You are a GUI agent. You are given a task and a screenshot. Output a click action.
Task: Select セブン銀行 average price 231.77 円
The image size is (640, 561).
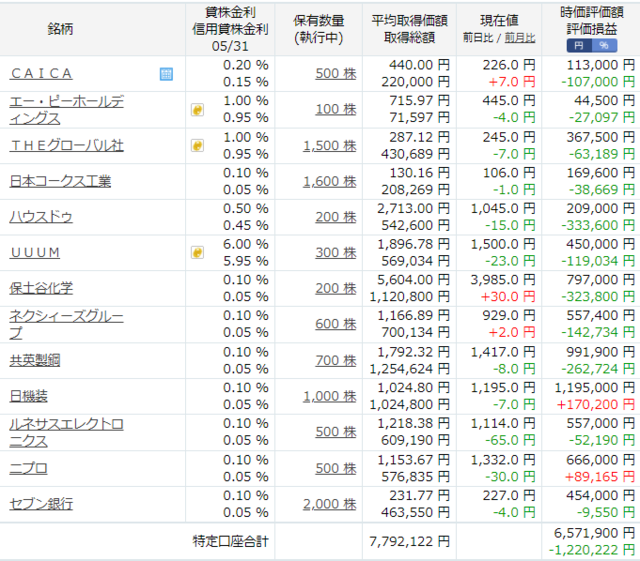pos(419,495)
